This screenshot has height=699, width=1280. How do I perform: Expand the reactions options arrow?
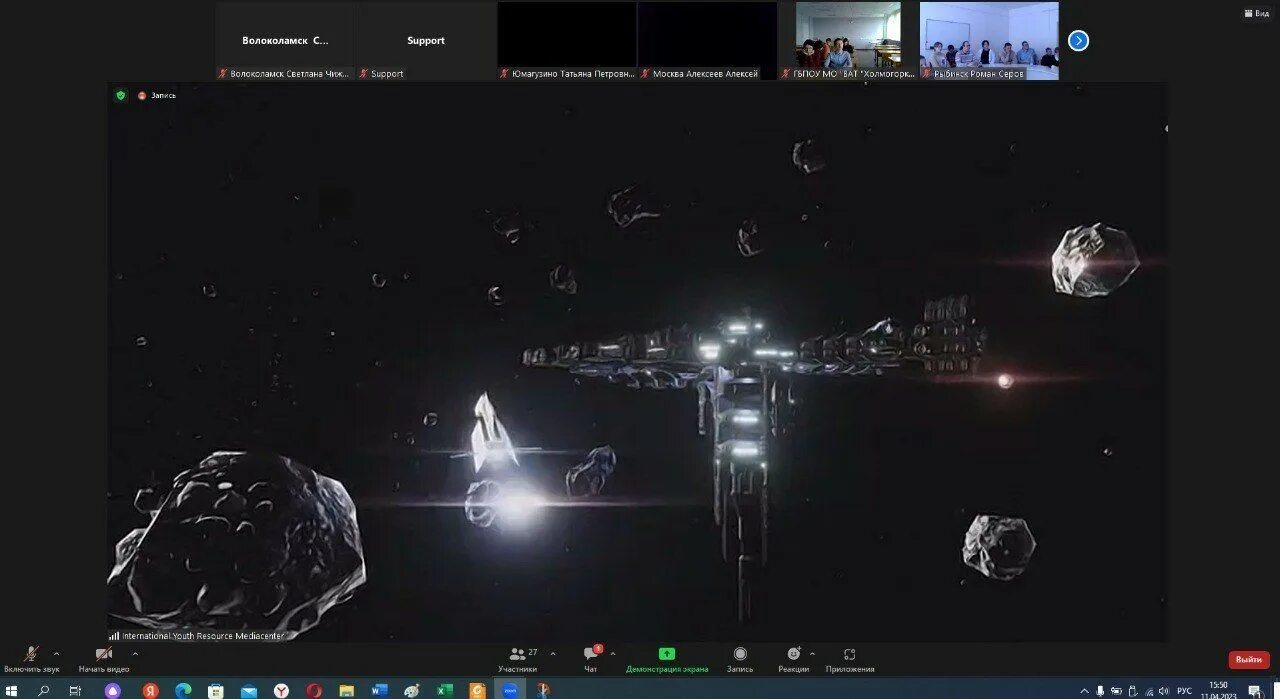coord(812,654)
